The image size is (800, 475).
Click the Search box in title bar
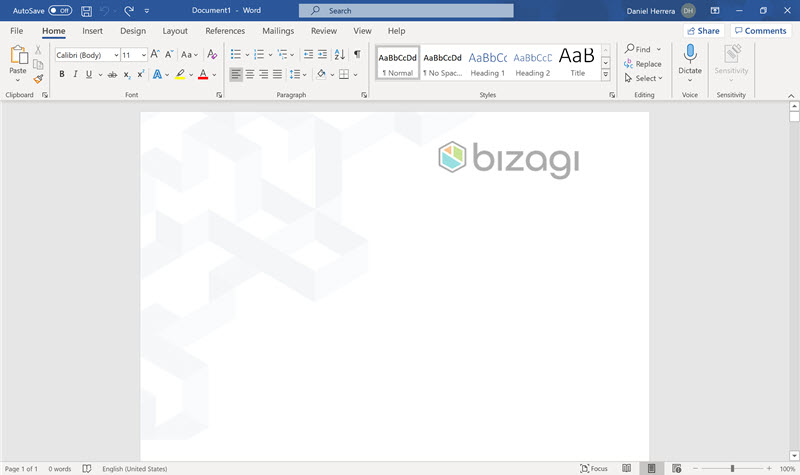pyautogui.click(x=406, y=11)
